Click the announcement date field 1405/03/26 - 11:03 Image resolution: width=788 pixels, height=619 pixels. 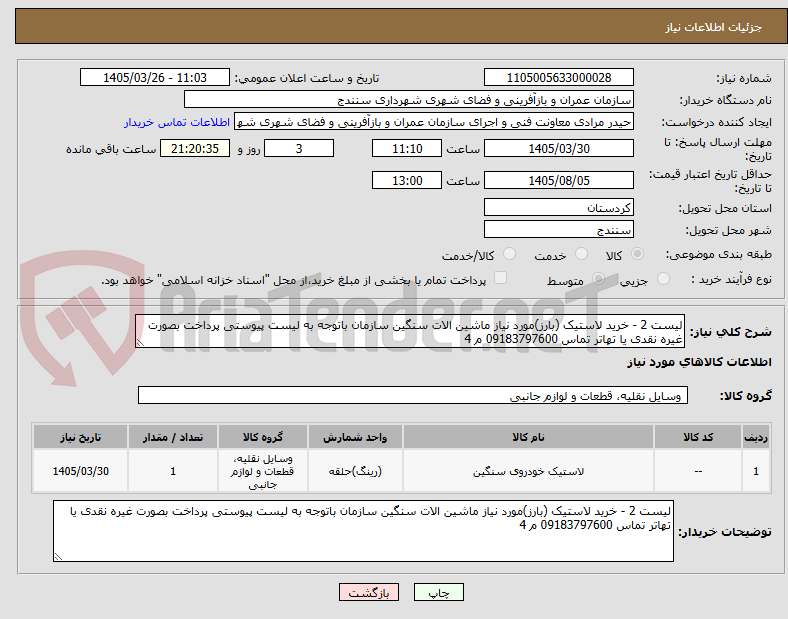(x=155, y=77)
